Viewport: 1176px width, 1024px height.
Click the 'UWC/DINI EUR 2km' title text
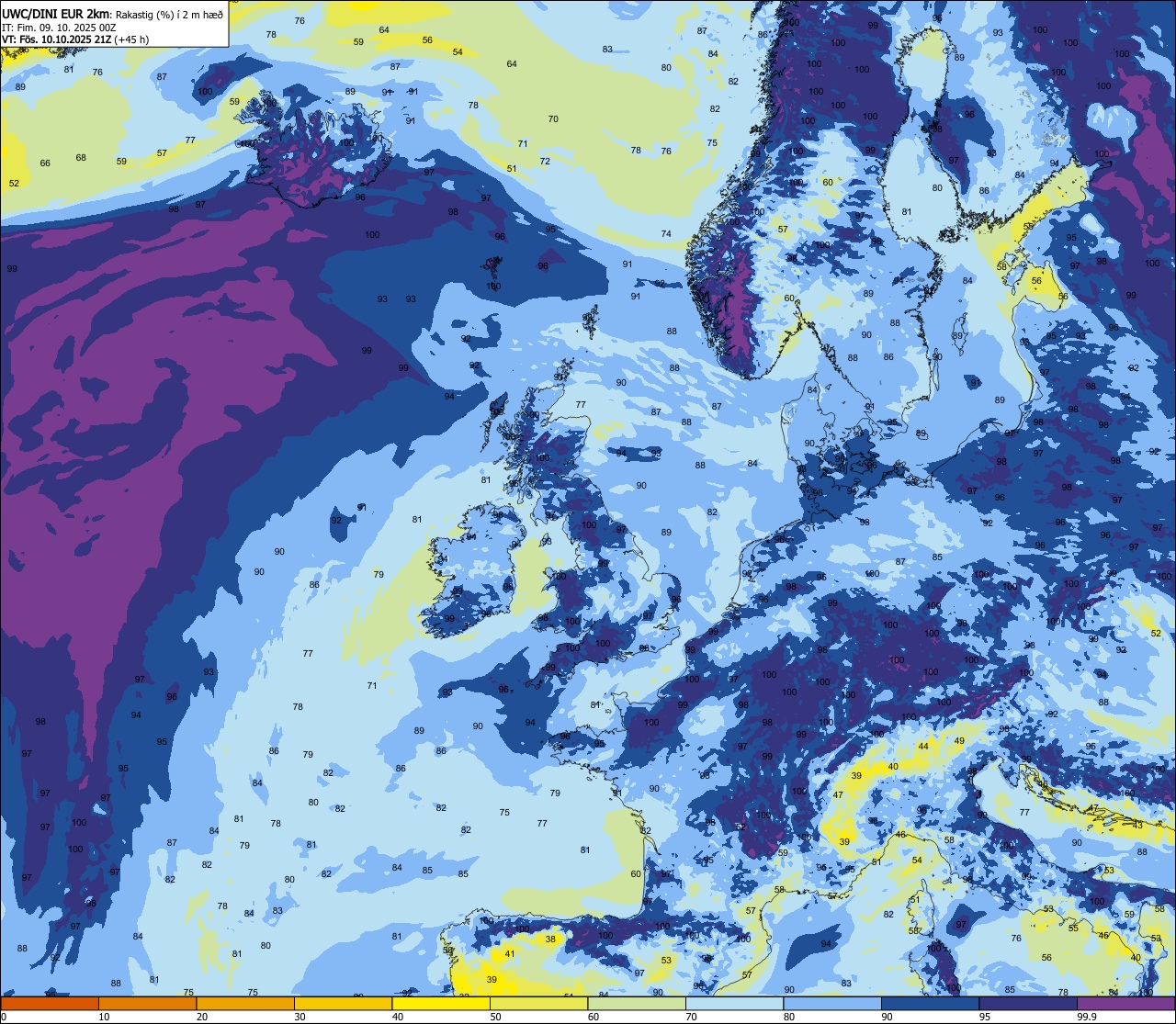56,13
